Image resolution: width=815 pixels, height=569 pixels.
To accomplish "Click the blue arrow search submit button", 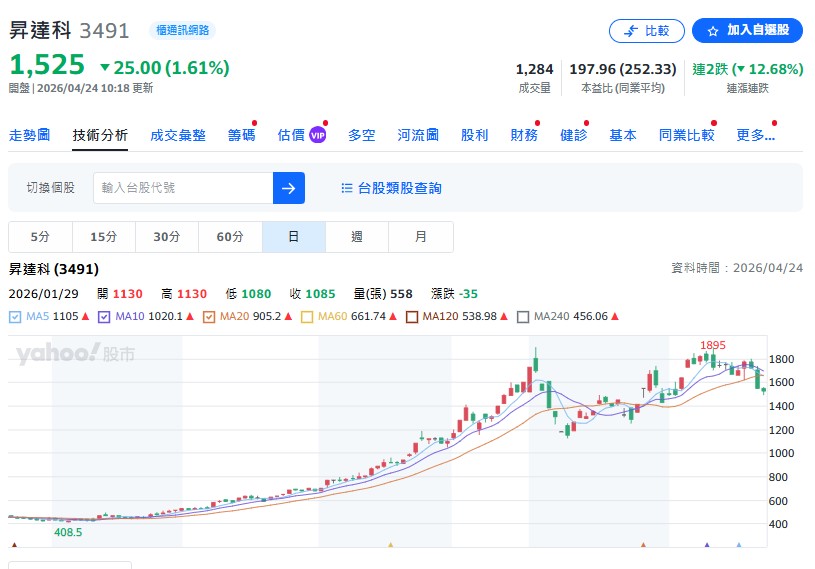I will [288, 188].
